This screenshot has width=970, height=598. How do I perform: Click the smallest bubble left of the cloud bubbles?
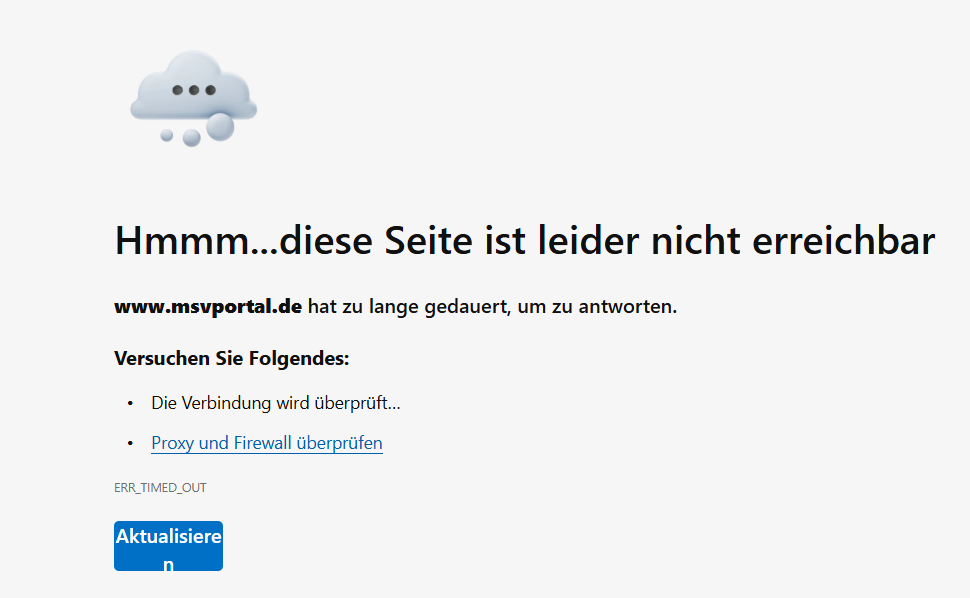pyautogui.click(x=167, y=135)
